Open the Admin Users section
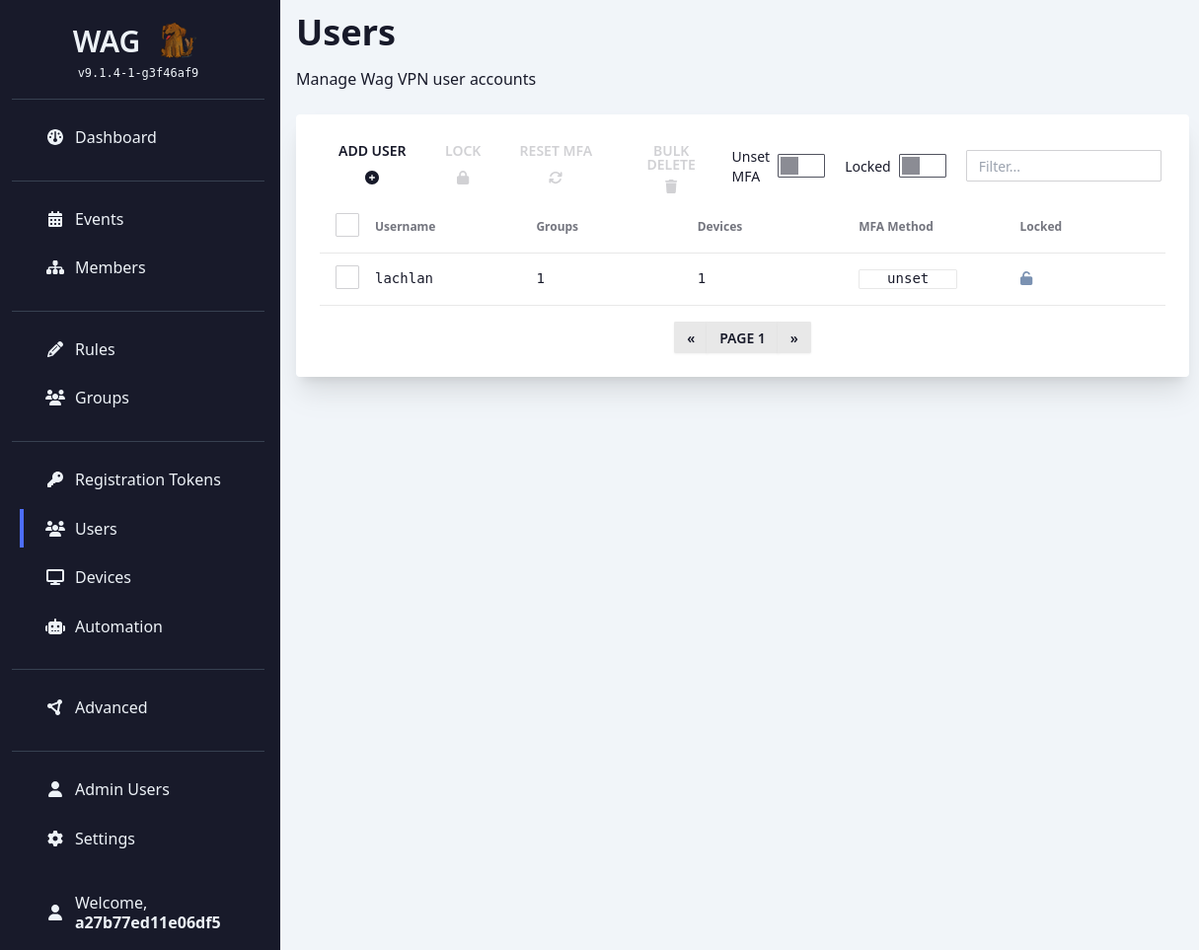This screenshot has height=950, width=1199. tap(121, 790)
